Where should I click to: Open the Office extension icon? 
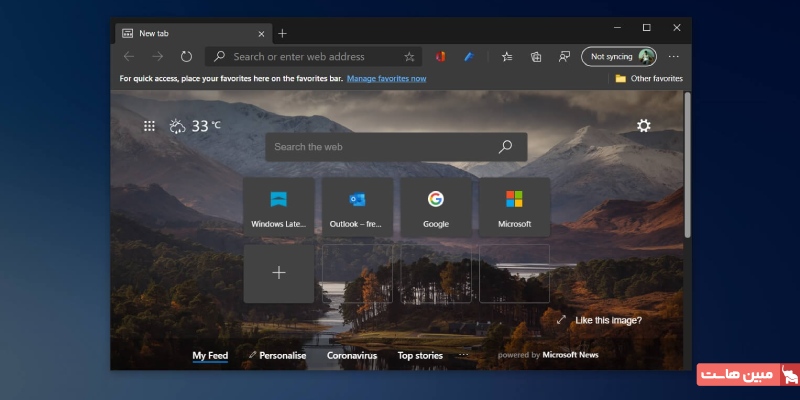439,57
